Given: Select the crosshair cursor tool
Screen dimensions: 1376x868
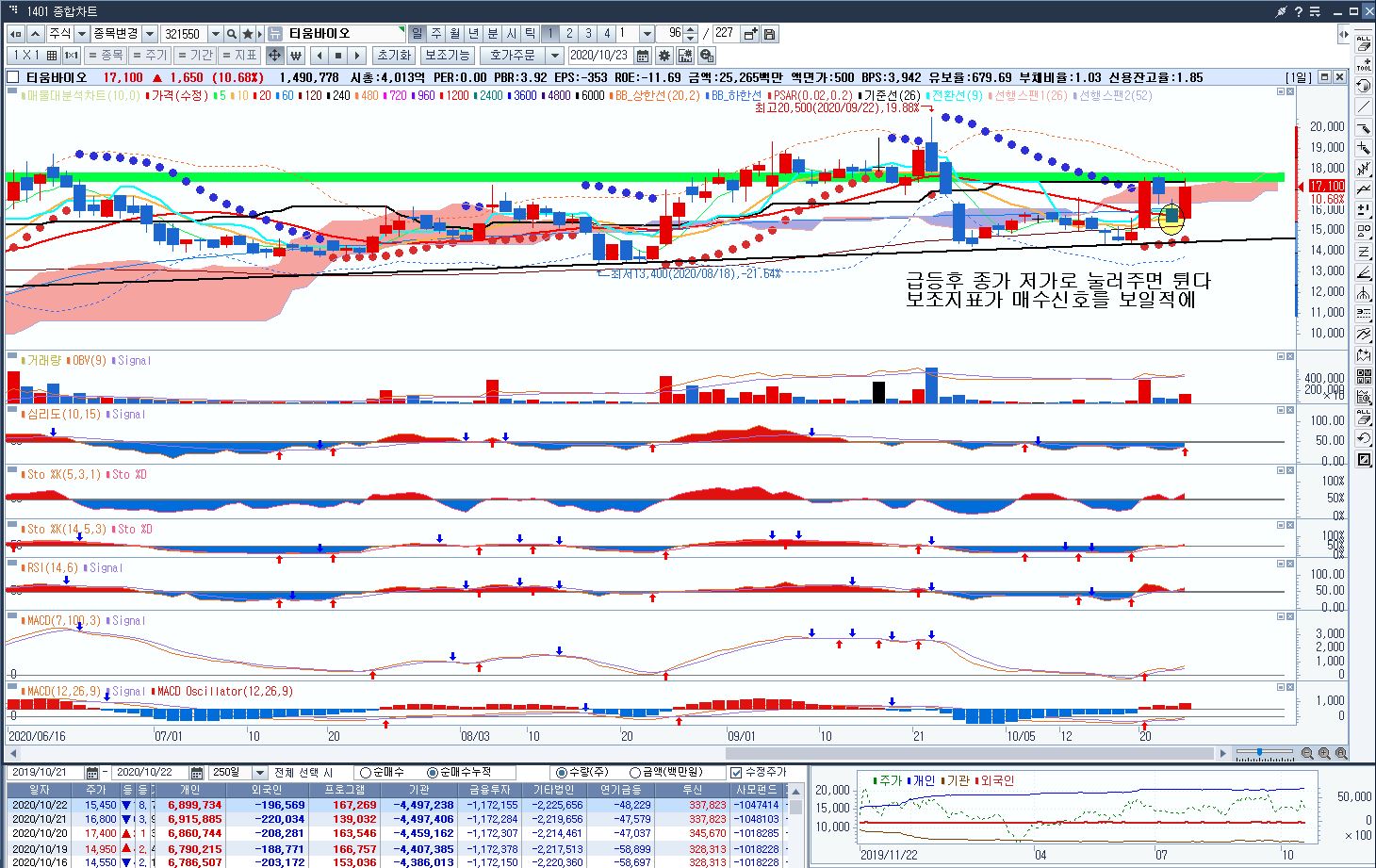Looking at the screenshot, I should click(274, 56).
